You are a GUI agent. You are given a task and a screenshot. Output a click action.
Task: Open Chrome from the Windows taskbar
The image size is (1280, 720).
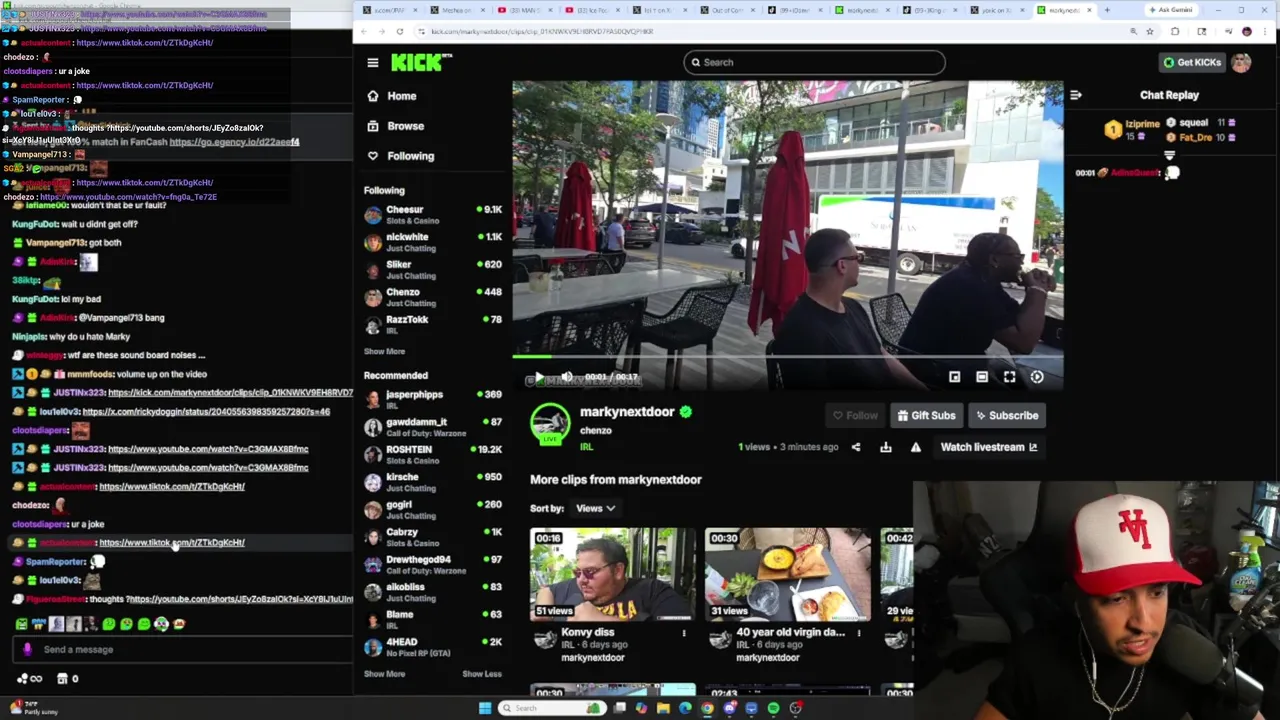click(707, 708)
